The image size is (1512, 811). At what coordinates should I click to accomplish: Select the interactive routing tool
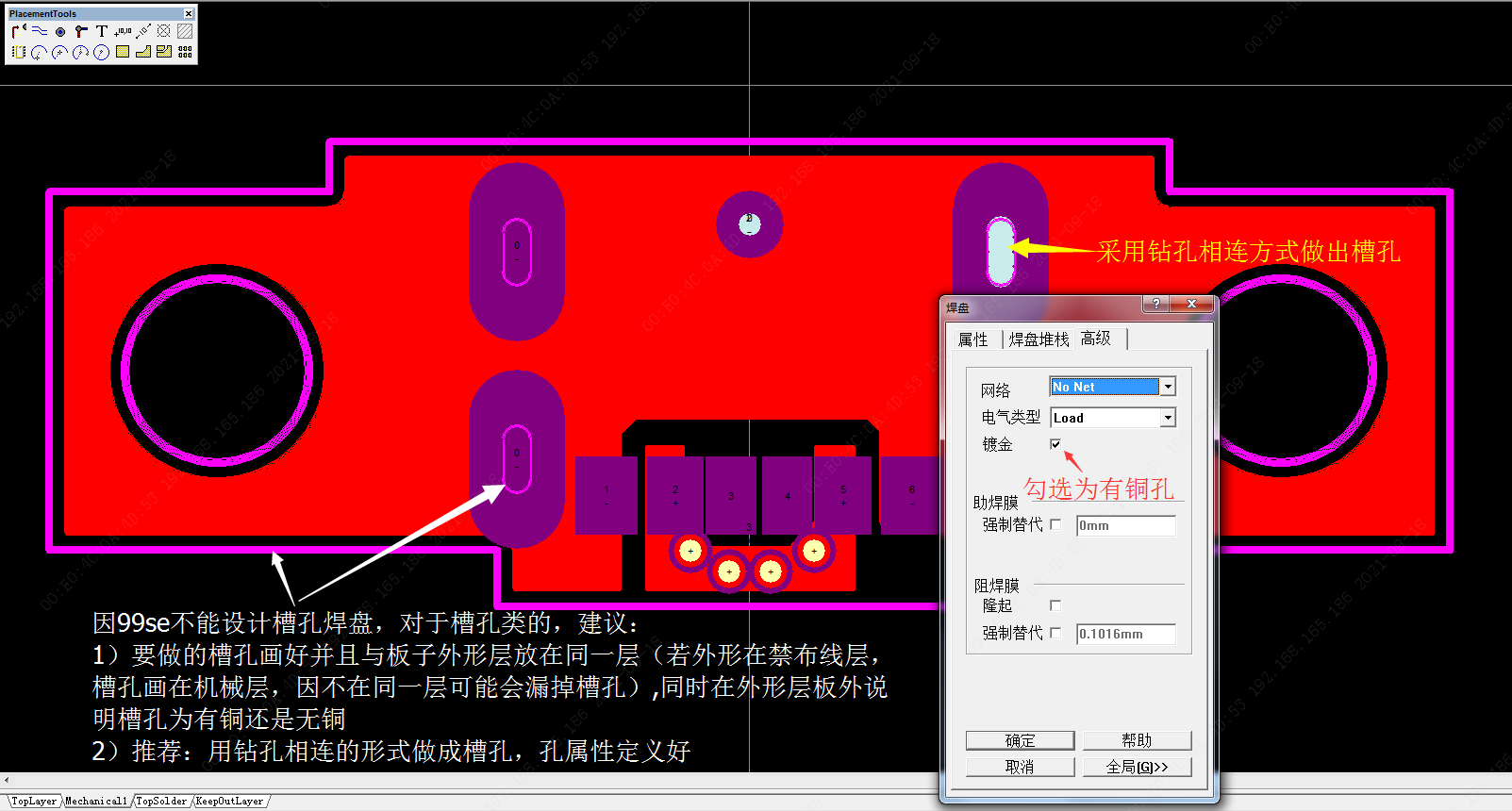pyautogui.click(x=18, y=31)
